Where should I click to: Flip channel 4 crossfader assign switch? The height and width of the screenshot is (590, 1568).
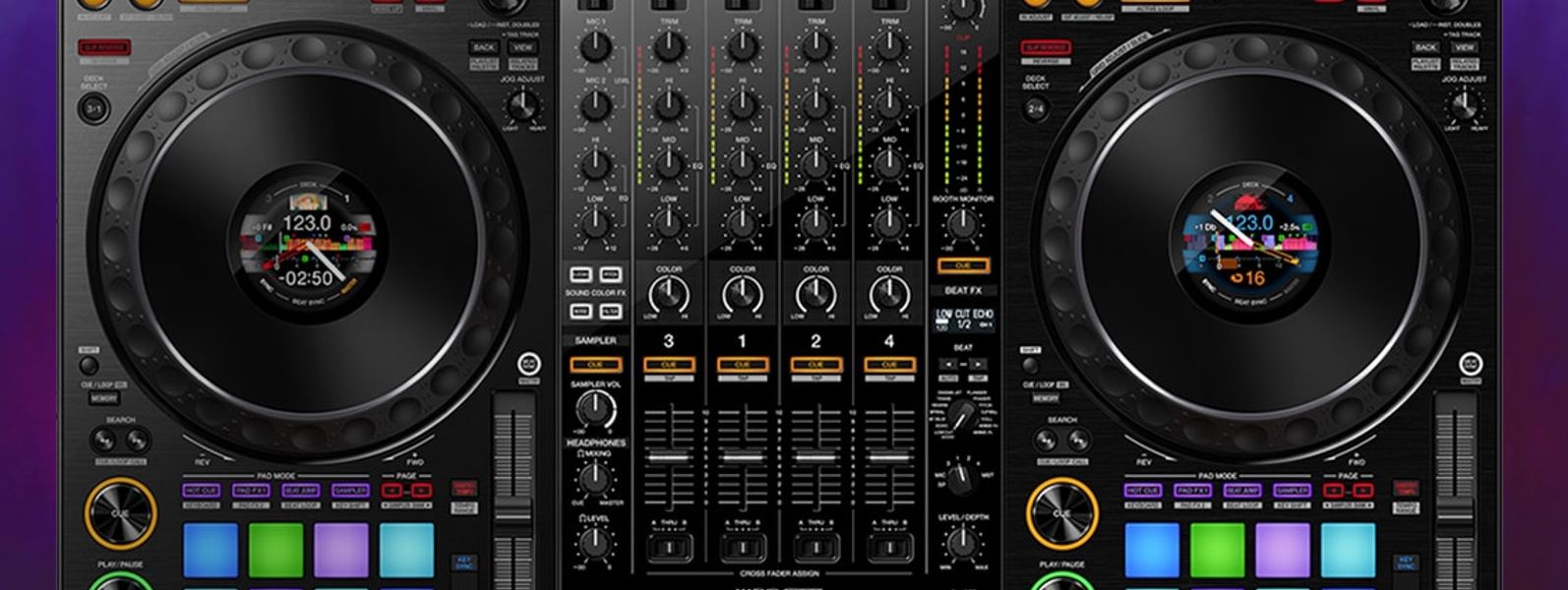tap(889, 548)
